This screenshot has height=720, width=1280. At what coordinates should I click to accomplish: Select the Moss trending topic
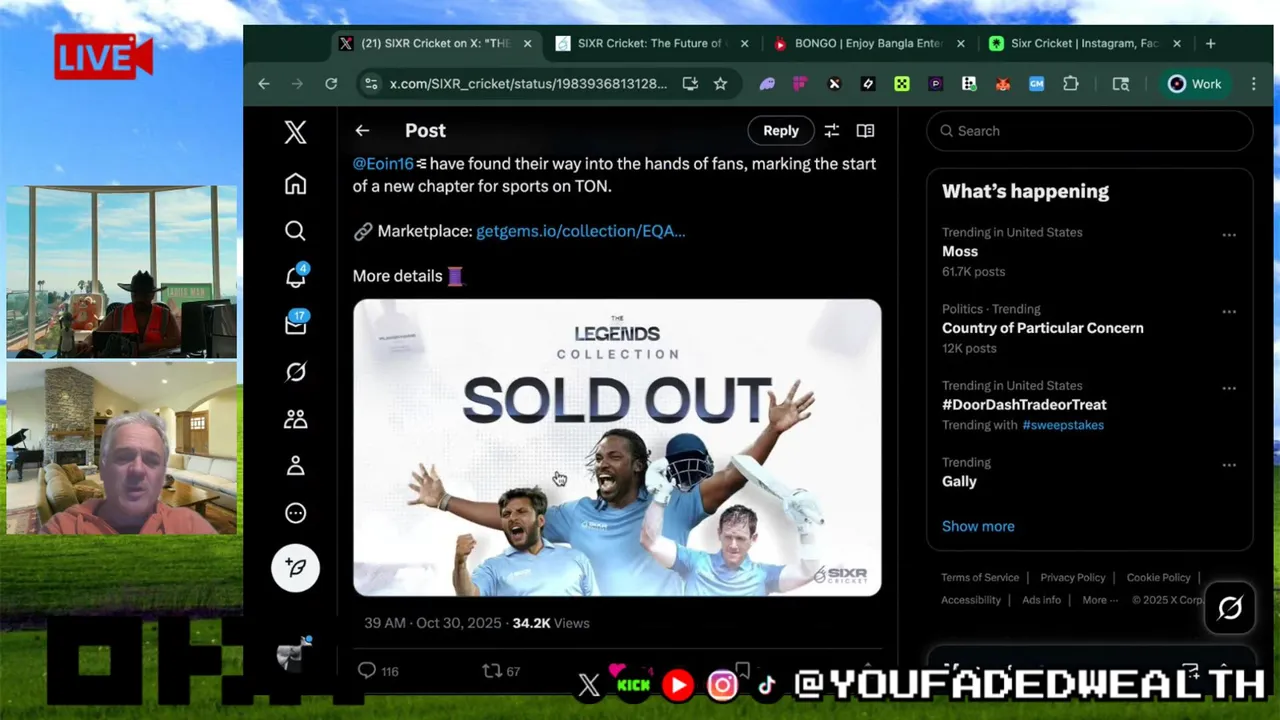point(960,251)
